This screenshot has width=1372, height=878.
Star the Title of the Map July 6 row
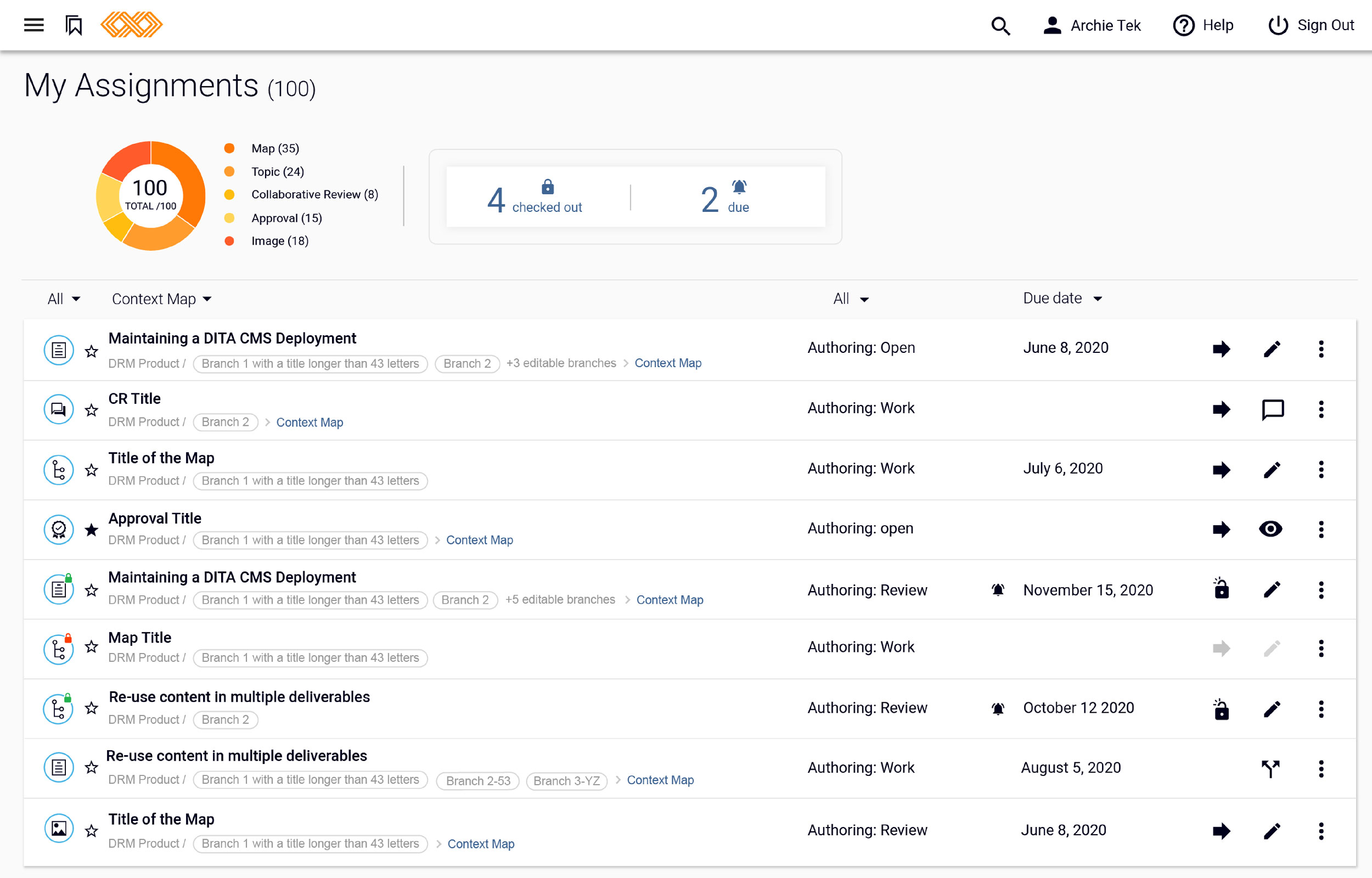click(x=91, y=470)
